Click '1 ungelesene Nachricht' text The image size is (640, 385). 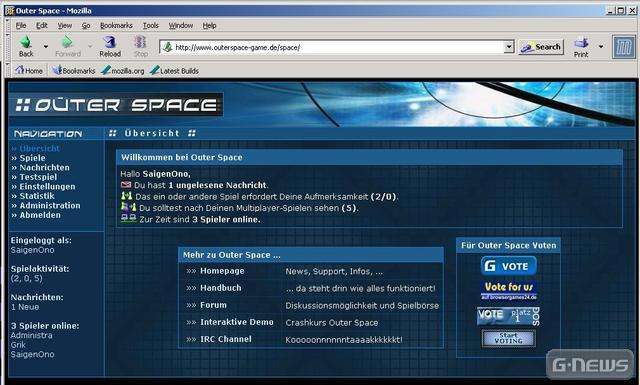point(217,185)
